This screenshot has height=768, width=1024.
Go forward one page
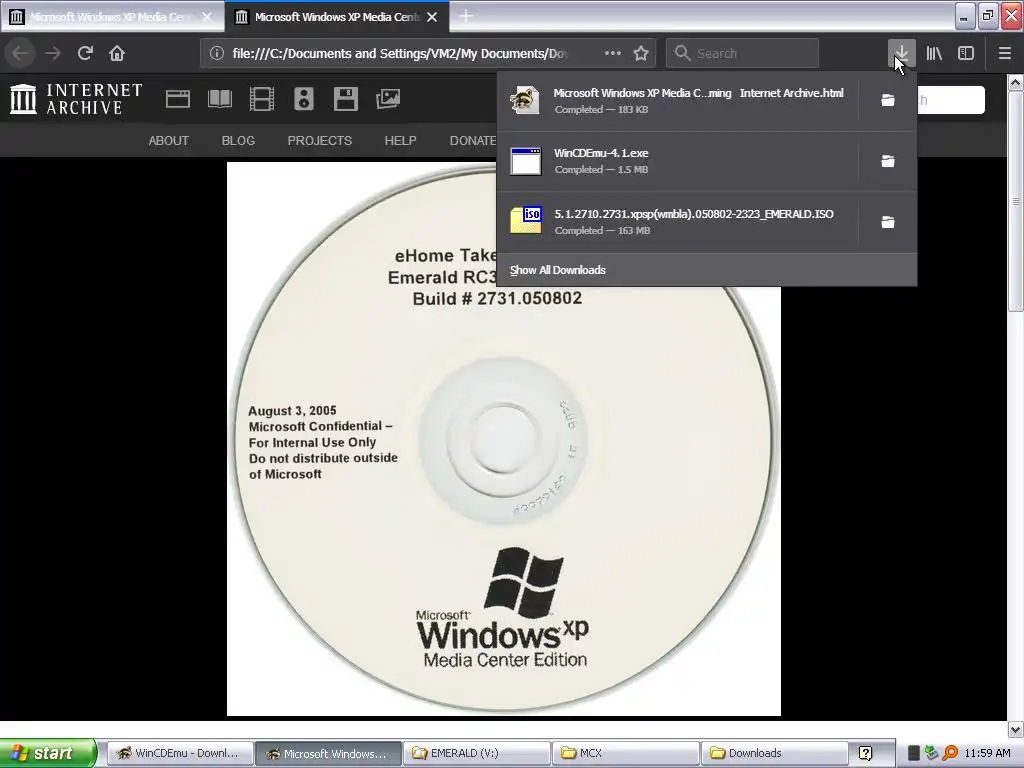tap(53, 53)
